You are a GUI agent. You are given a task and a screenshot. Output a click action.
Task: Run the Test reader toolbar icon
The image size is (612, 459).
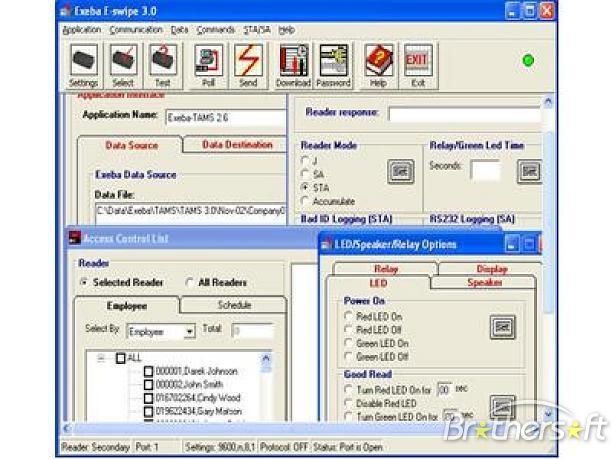pos(162,66)
